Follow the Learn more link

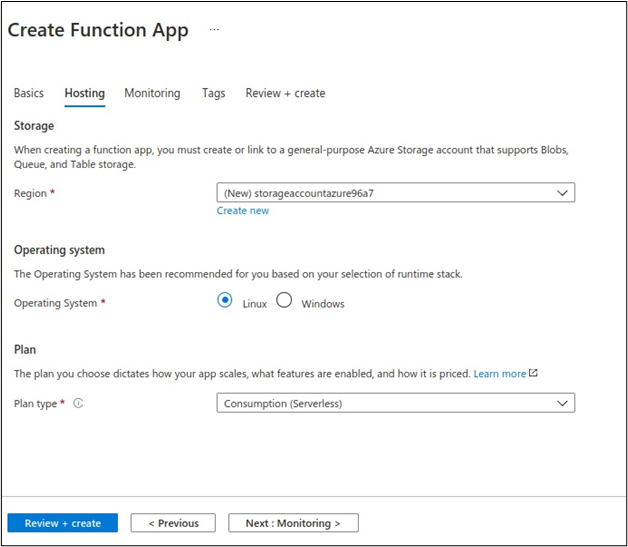tap(499, 374)
